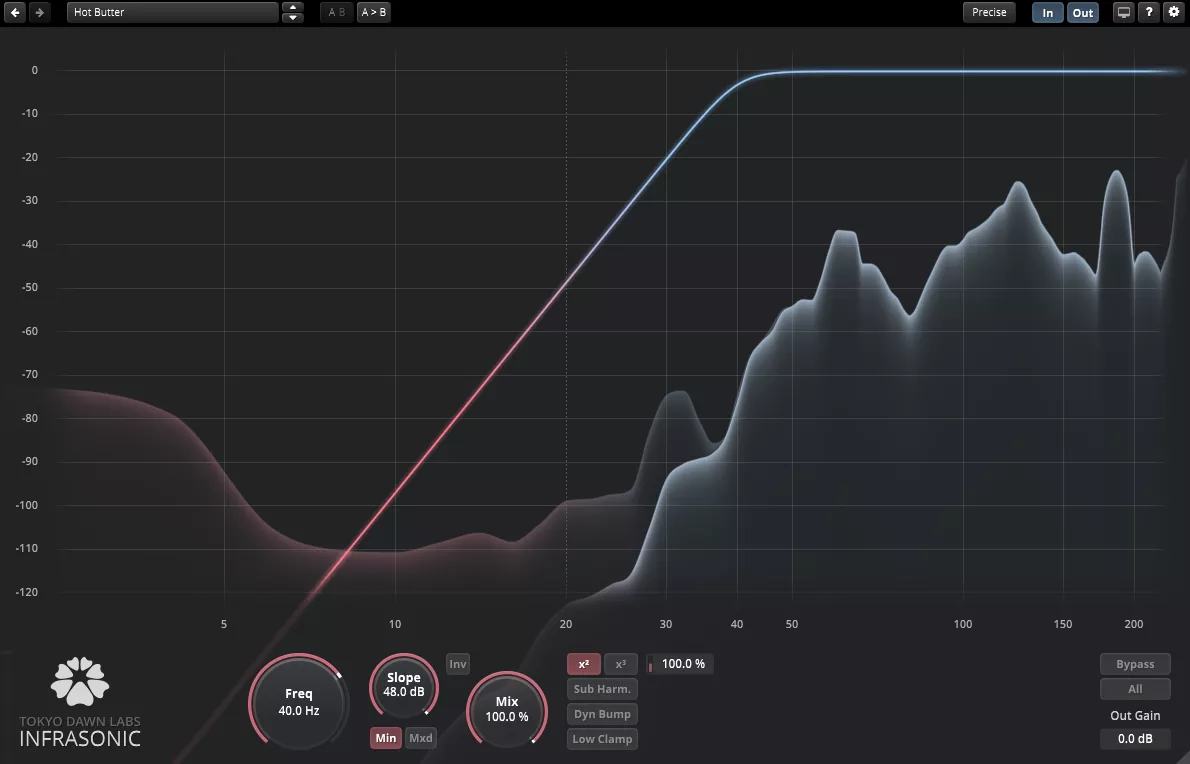Open the Precise quality mode selector
The height and width of the screenshot is (764, 1190).
(989, 13)
